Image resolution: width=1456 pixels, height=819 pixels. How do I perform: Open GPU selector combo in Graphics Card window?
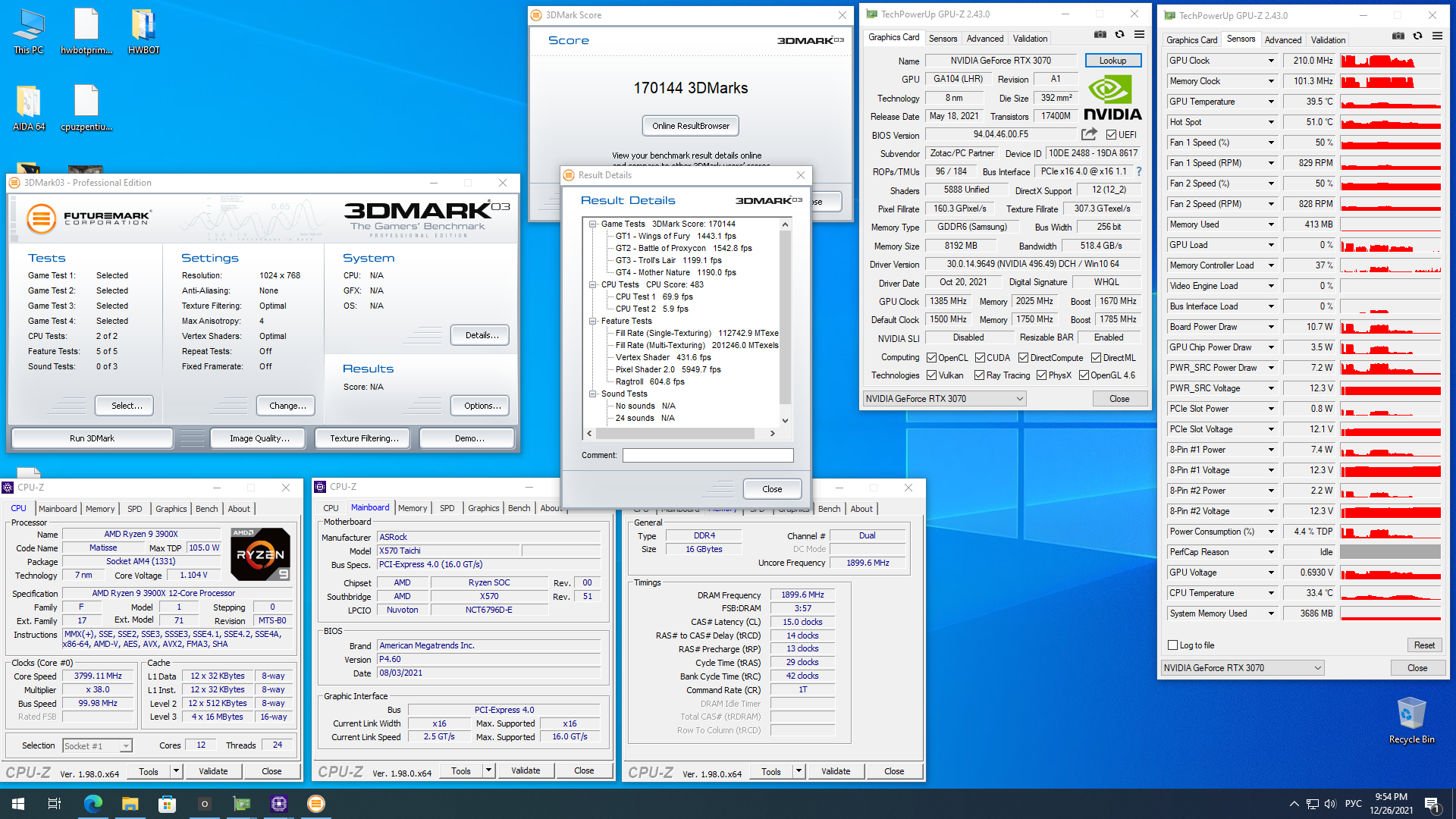click(x=945, y=399)
